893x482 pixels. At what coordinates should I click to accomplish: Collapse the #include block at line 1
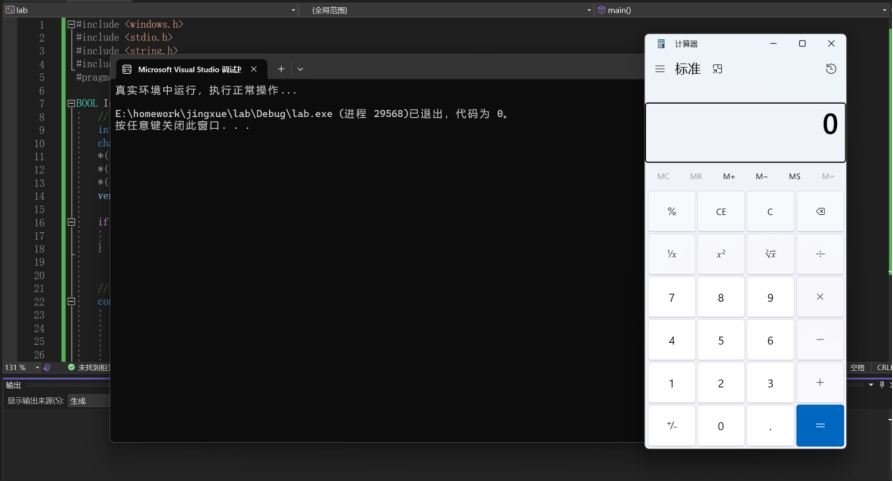click(71, 24)
